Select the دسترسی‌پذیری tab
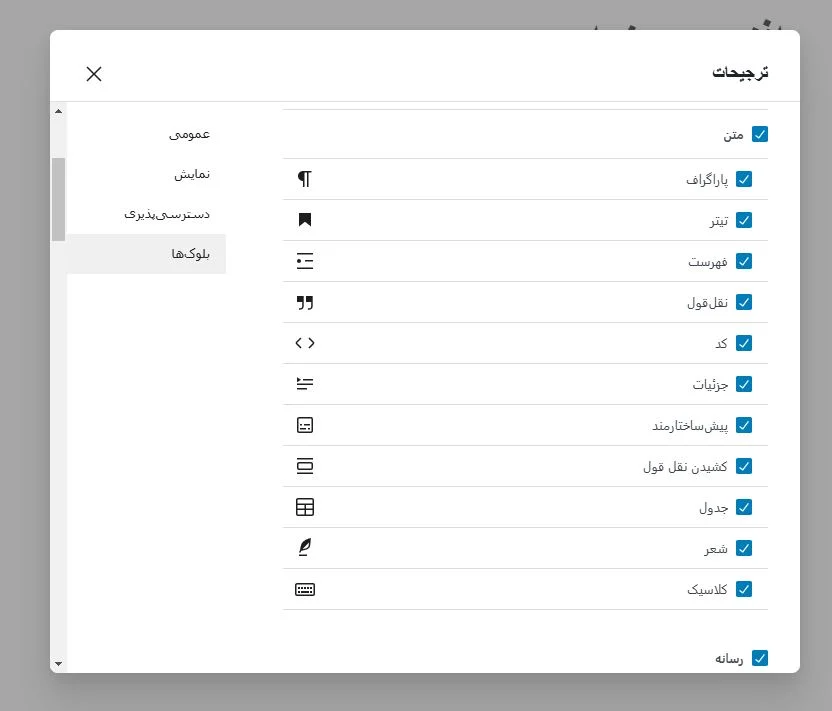Viewport: 832px width, 711px height. (167, 213)
